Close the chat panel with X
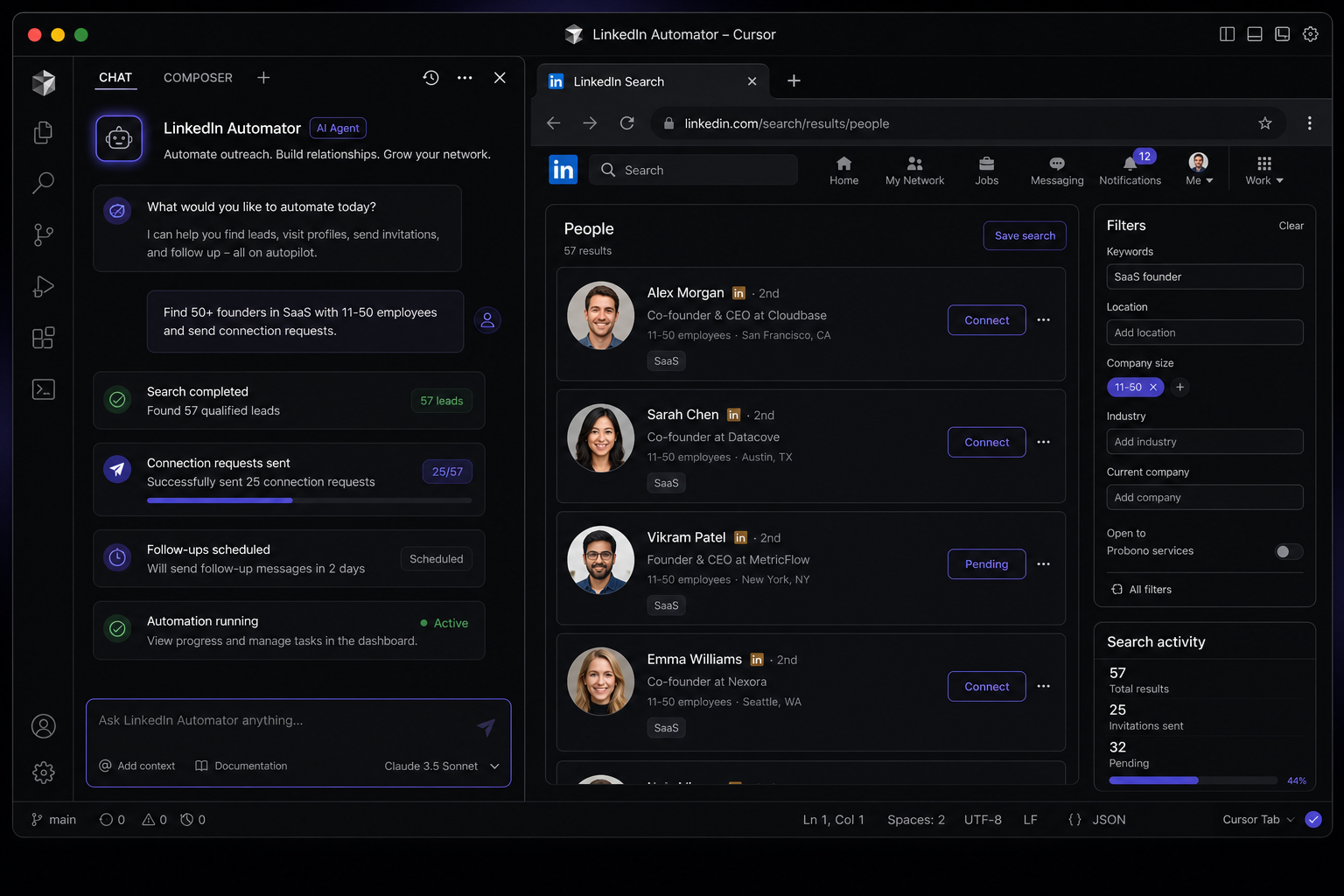 click(500, 78)
